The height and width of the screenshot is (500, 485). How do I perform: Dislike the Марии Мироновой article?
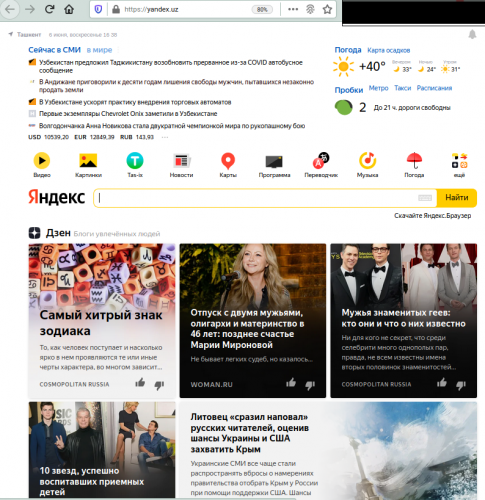310,385
